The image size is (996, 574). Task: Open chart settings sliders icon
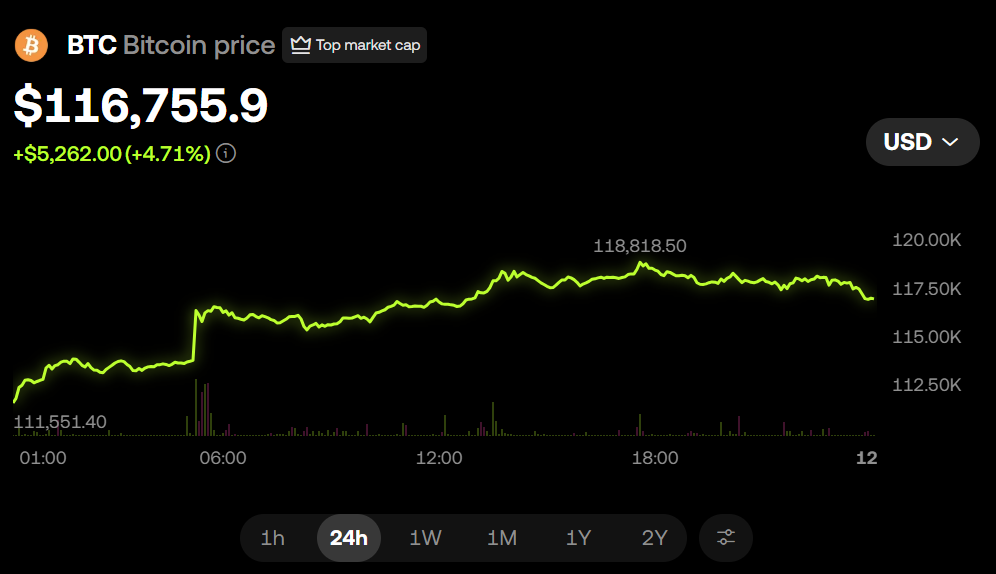tap(725, 538)
